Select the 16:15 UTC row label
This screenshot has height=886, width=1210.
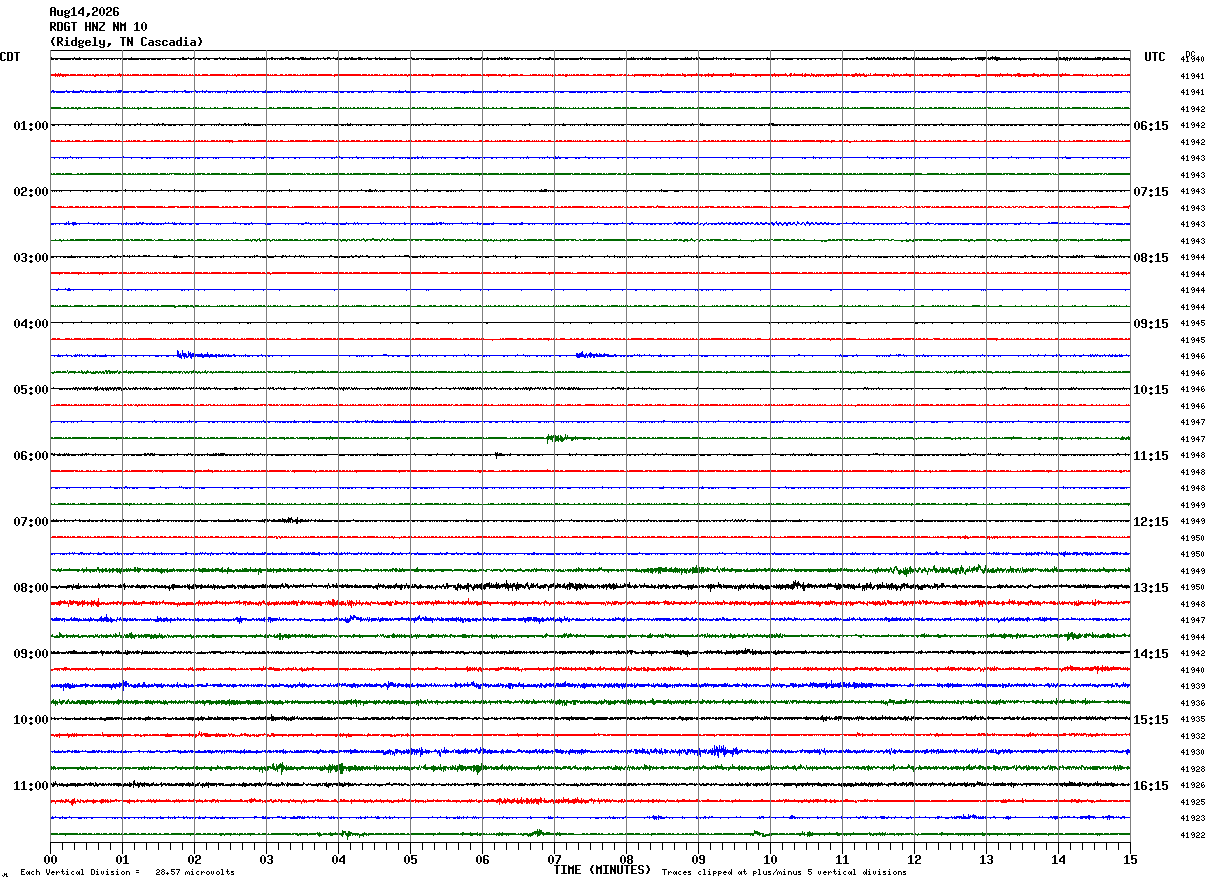(x=1151, y=786)
